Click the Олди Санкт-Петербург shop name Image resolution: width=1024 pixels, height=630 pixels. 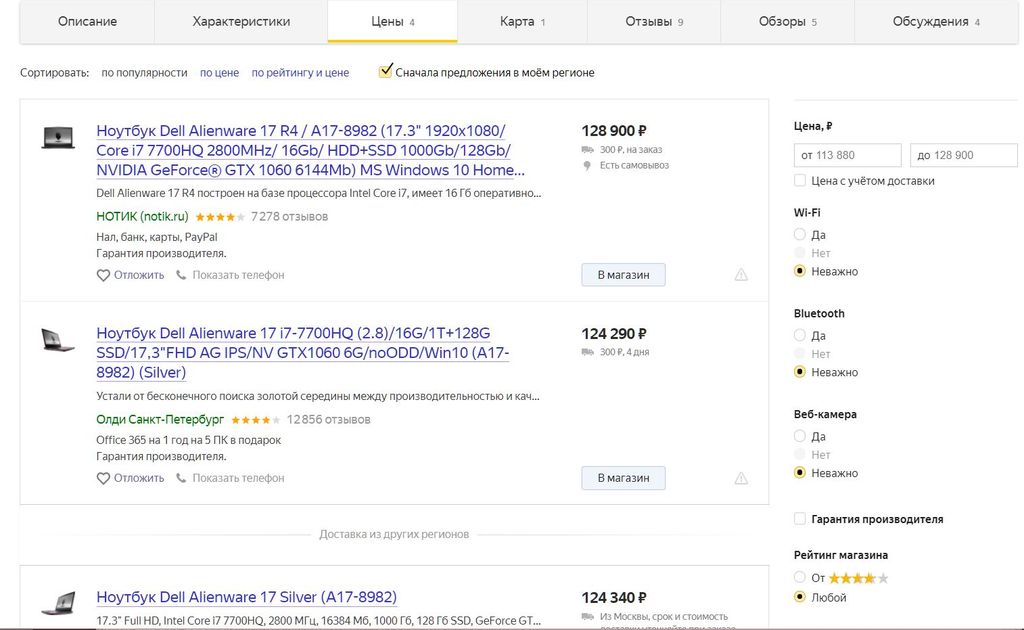pyautogui.click(x=160, y=419)
